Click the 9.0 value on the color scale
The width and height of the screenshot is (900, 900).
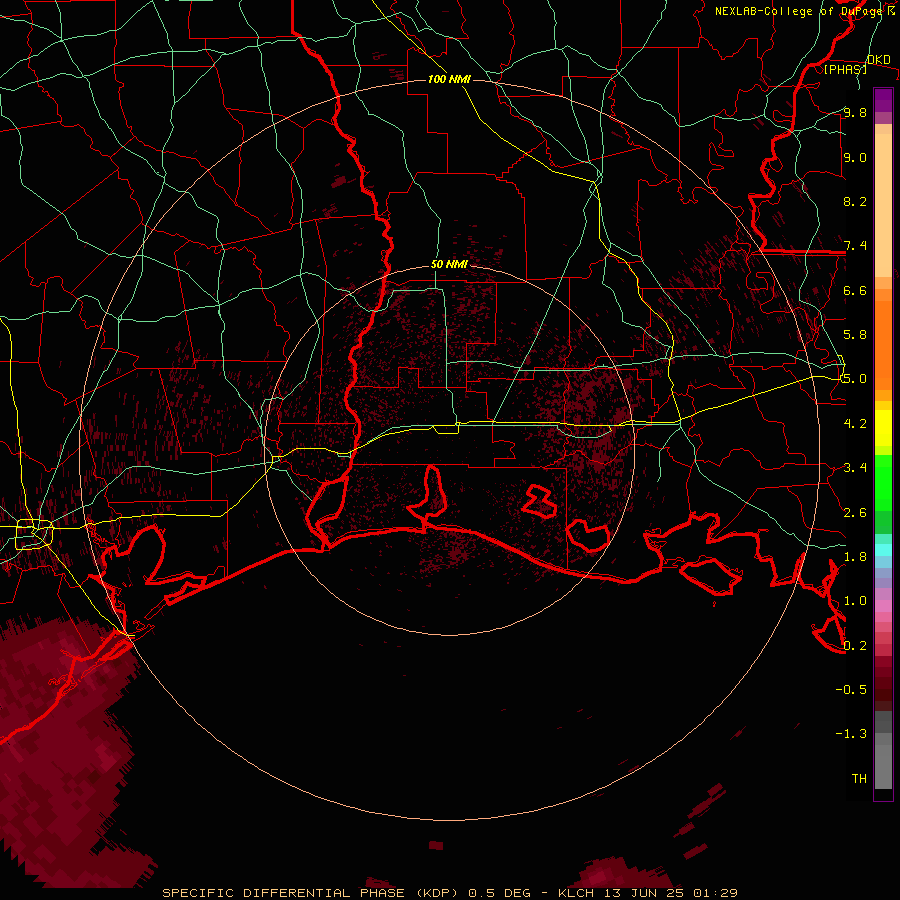pyautogui.click(x=855, y=157)
